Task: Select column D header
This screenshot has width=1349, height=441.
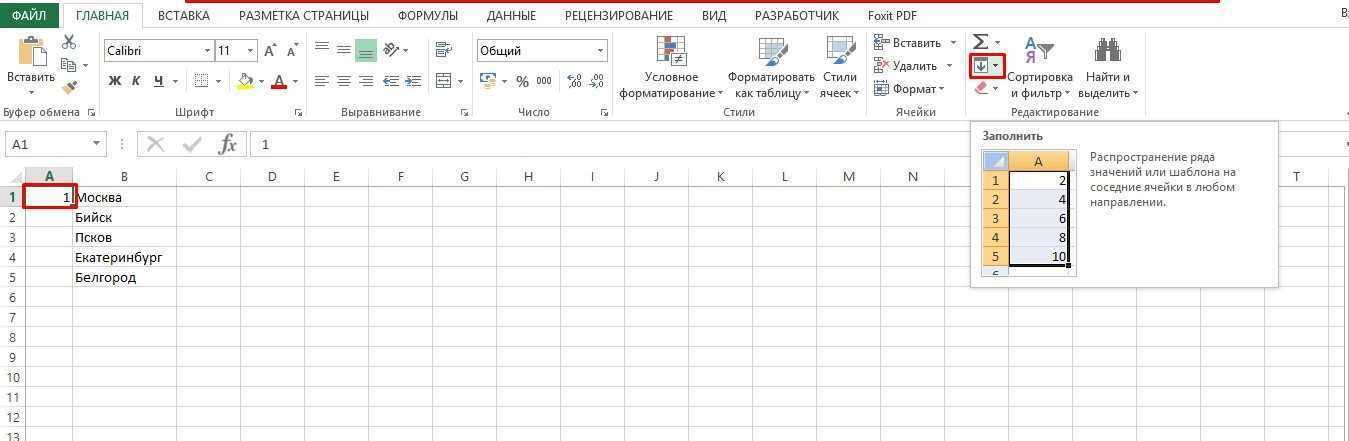Action: [x=272, y=177]
